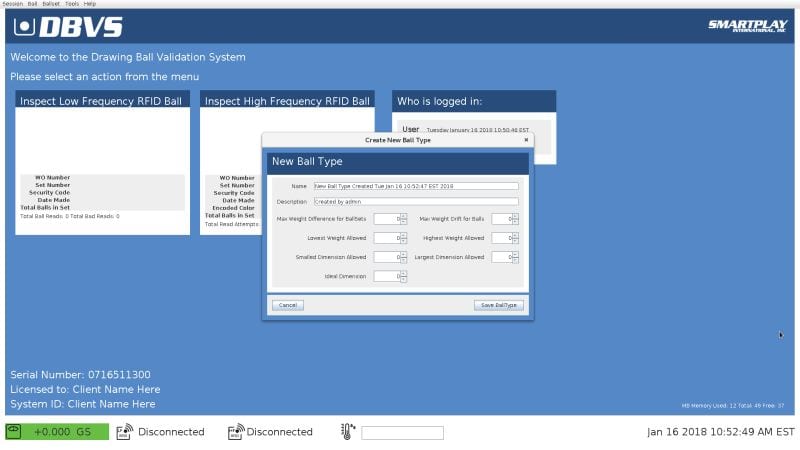This screenshot has width=800, height=450.
Task: Decrease Max Weight Drift for Balls value
Action: [515, 222]
